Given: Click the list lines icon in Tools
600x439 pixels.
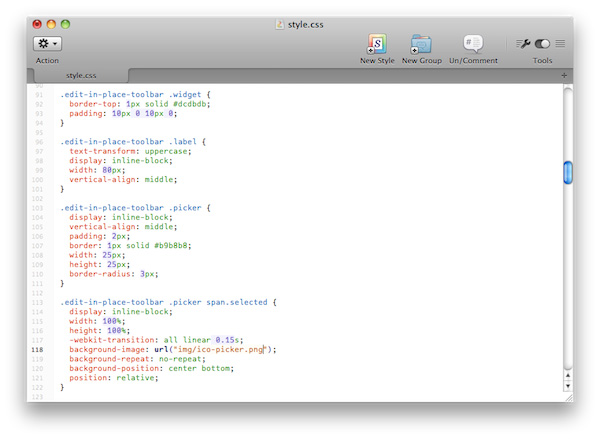Looking at the screenshot, I should pos(560,44).
